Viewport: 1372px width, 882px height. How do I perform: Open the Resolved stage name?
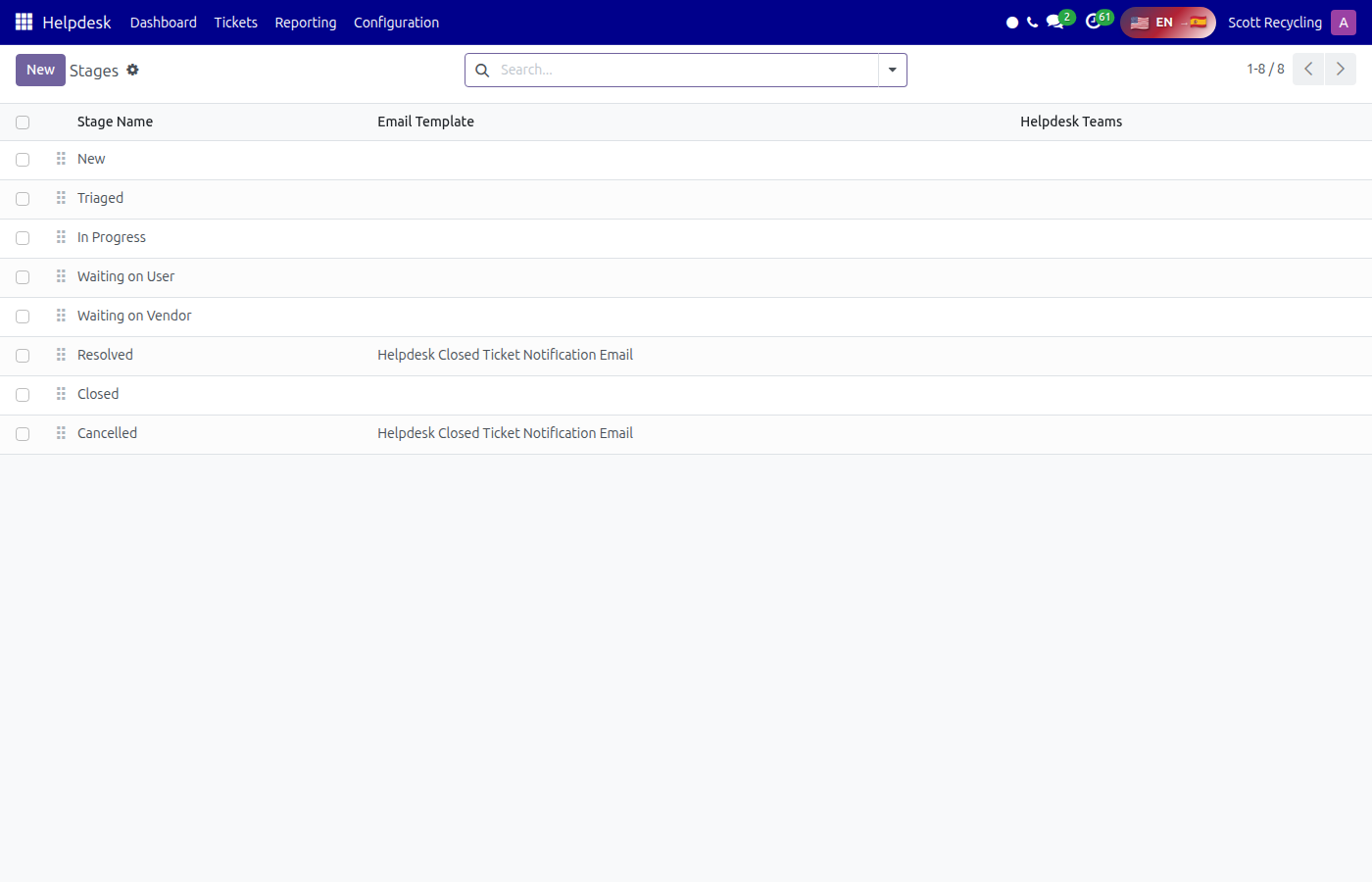tap(105, 355)
